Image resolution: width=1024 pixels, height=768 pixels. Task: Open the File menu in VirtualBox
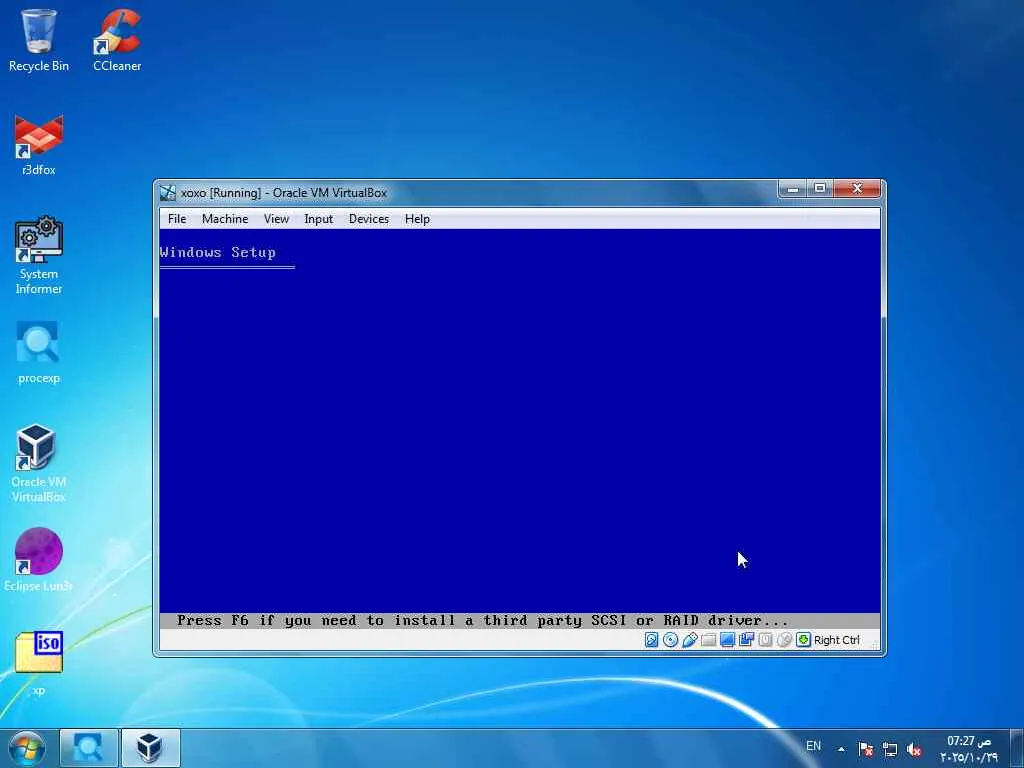point(177,219)
